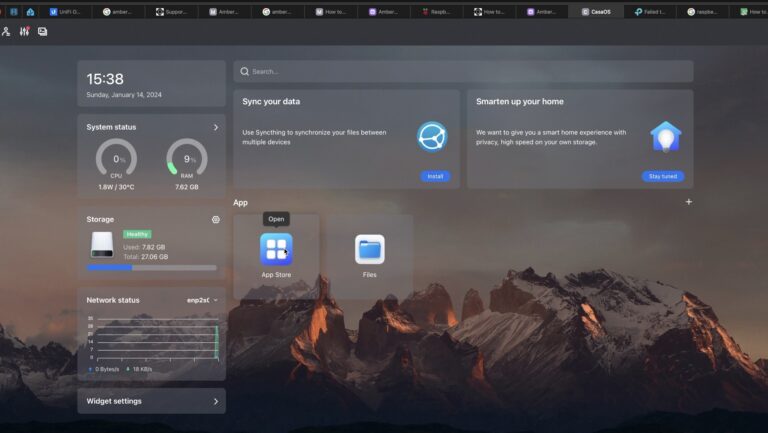Click the RAM usage gauge
768x433 pixels.
coord(187,158)
